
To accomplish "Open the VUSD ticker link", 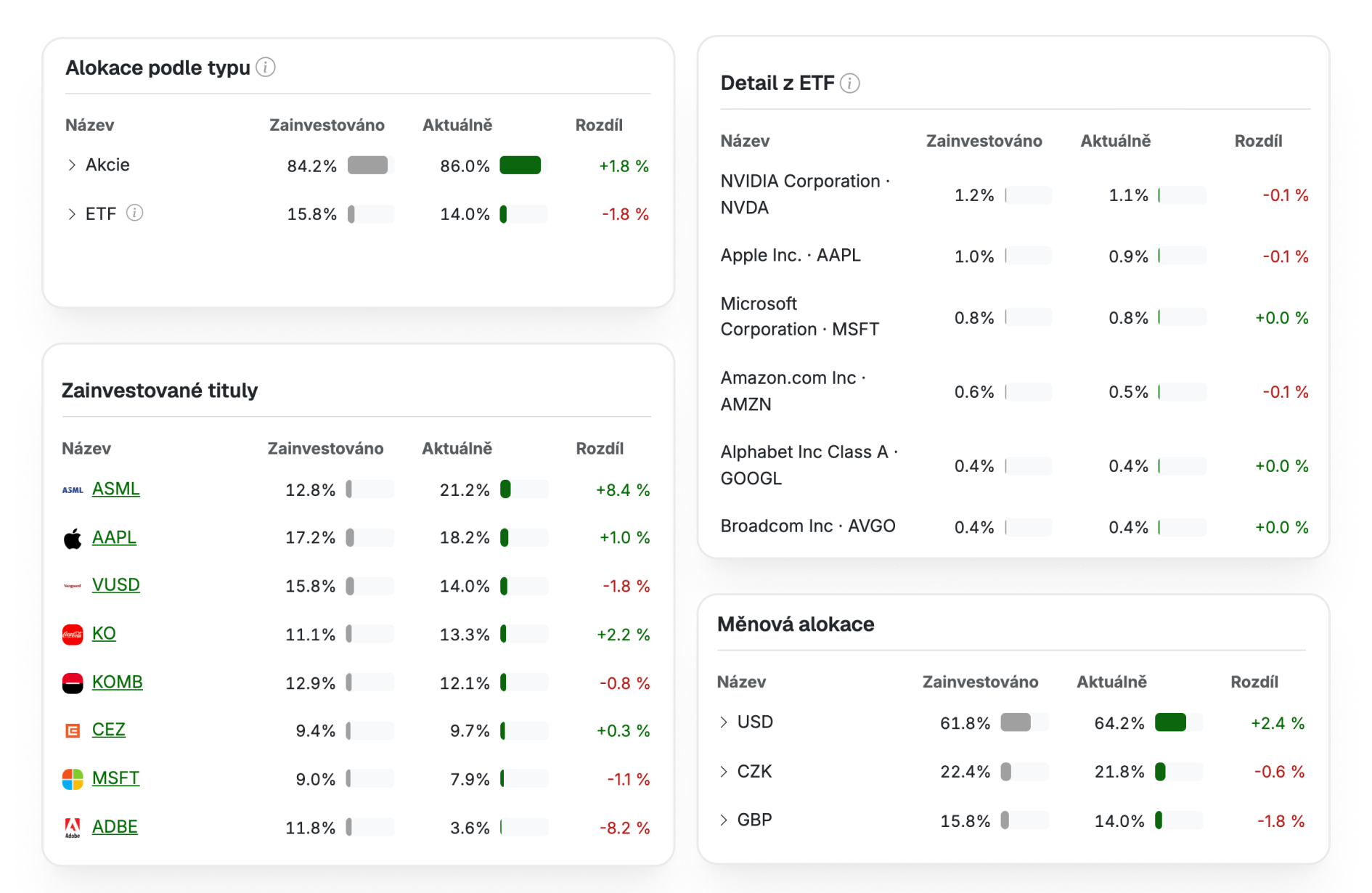I will [x=115, y=584].
